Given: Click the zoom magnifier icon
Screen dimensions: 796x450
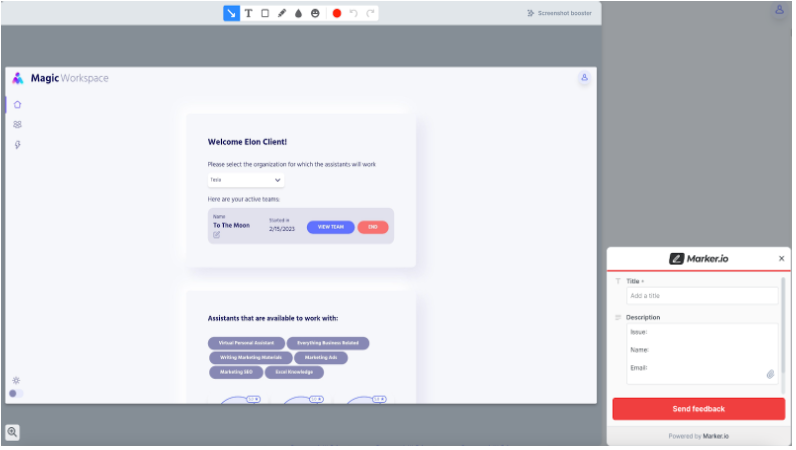Looking at the screenshot, I should click(x=12, y=432).
